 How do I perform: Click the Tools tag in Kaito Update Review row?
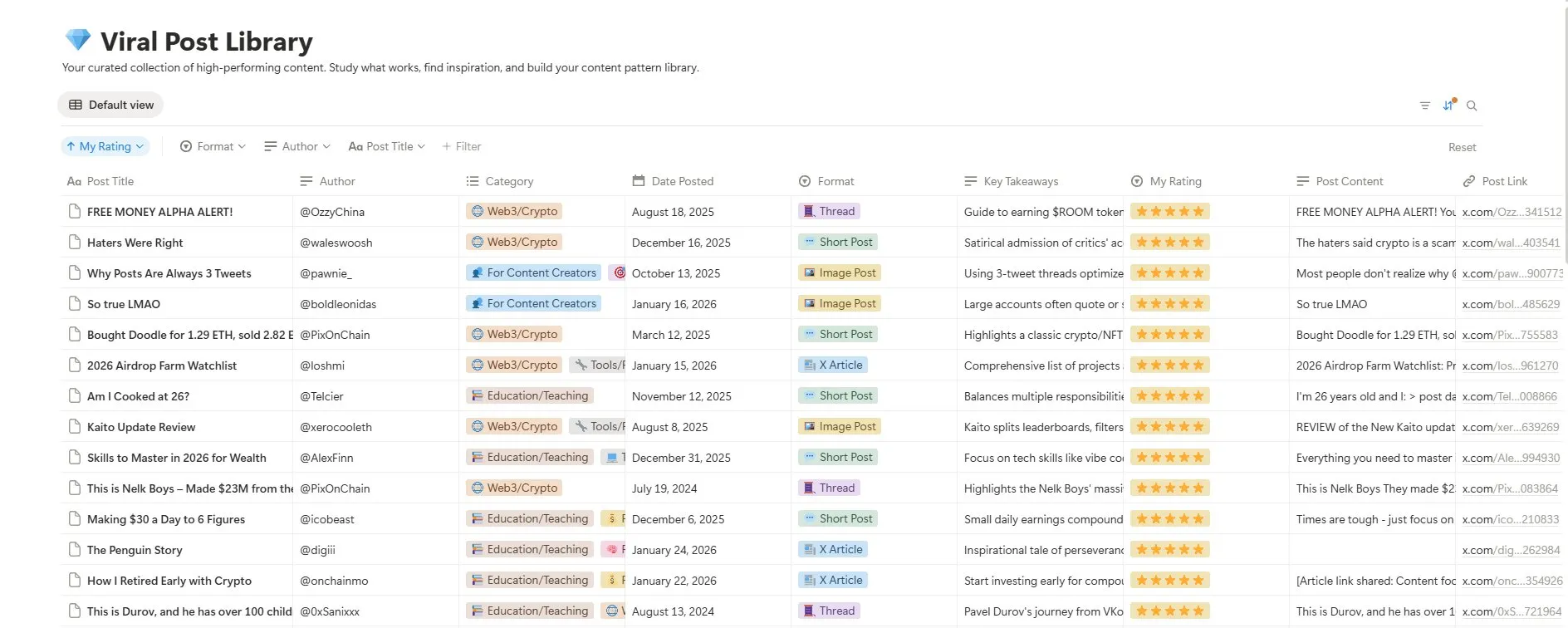597,426
